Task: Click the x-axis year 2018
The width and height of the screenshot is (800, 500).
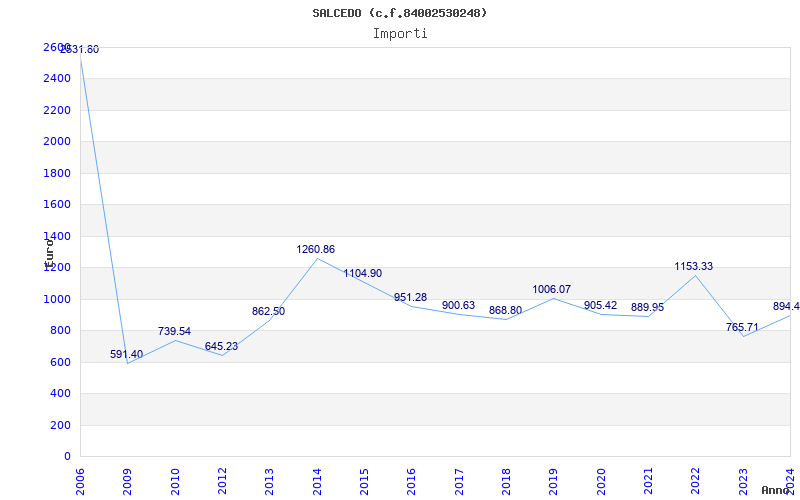Action: click(506, 481)
